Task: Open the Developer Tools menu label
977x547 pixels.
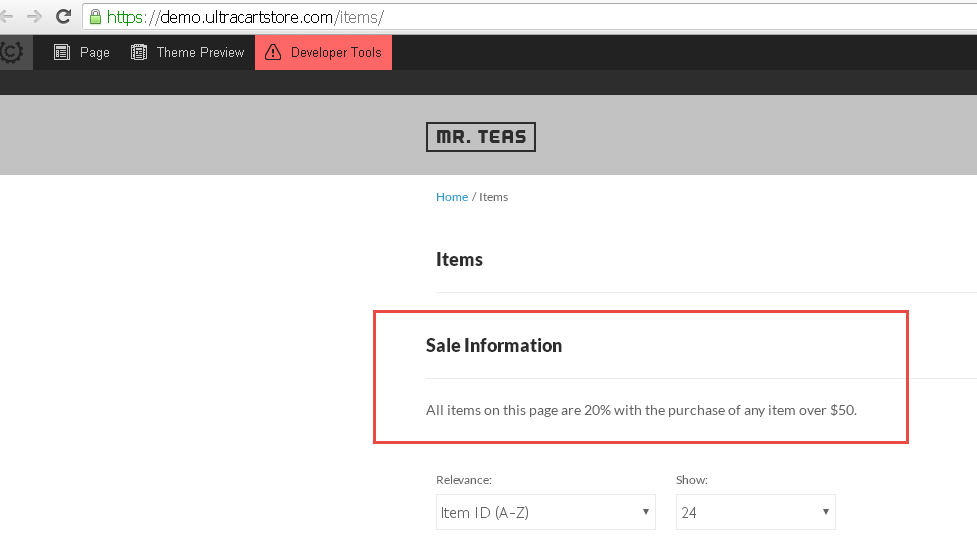Action: [336, 52]
